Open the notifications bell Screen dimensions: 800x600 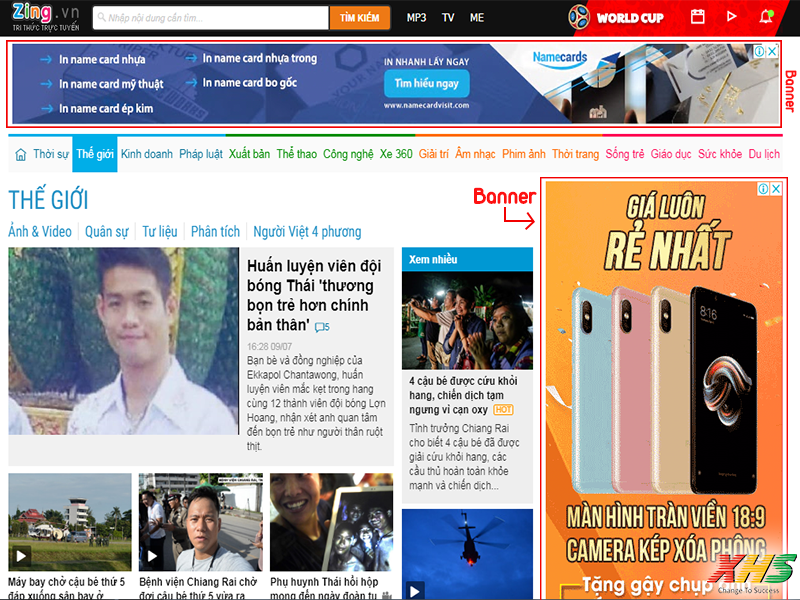pos(766,17)
